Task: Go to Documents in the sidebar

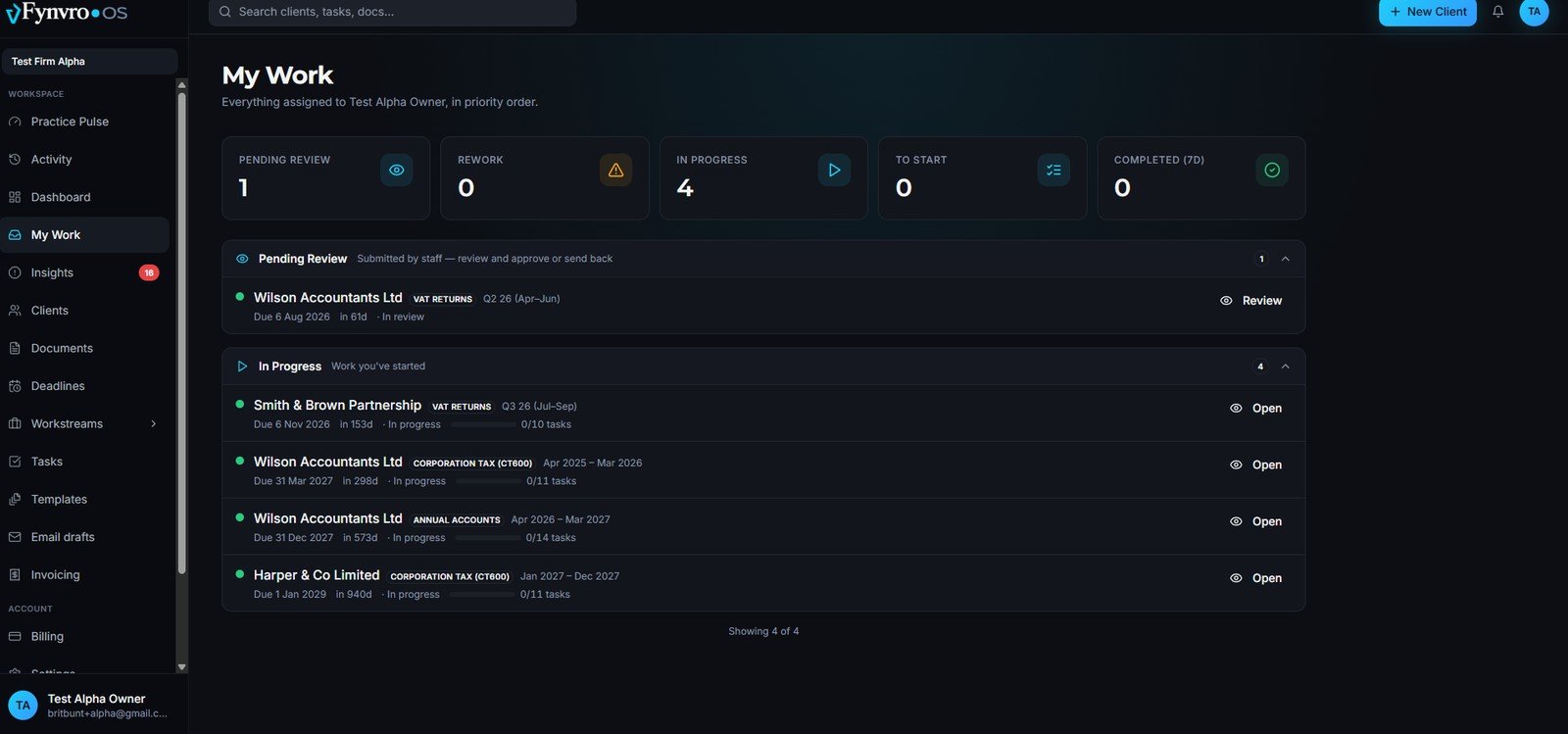Action: coord(84,348)
